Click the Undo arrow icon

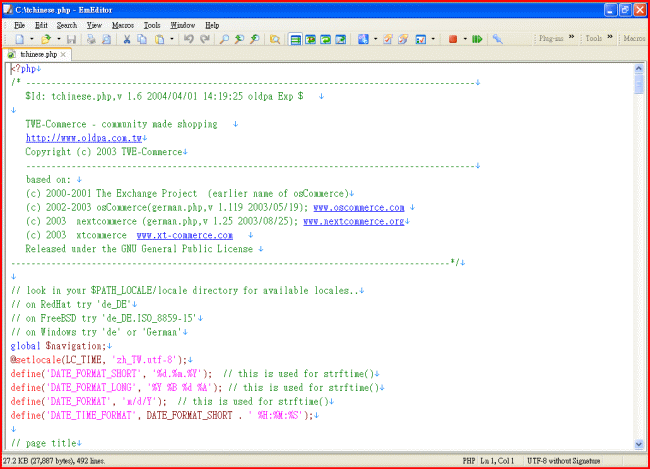tap(188, 39)
